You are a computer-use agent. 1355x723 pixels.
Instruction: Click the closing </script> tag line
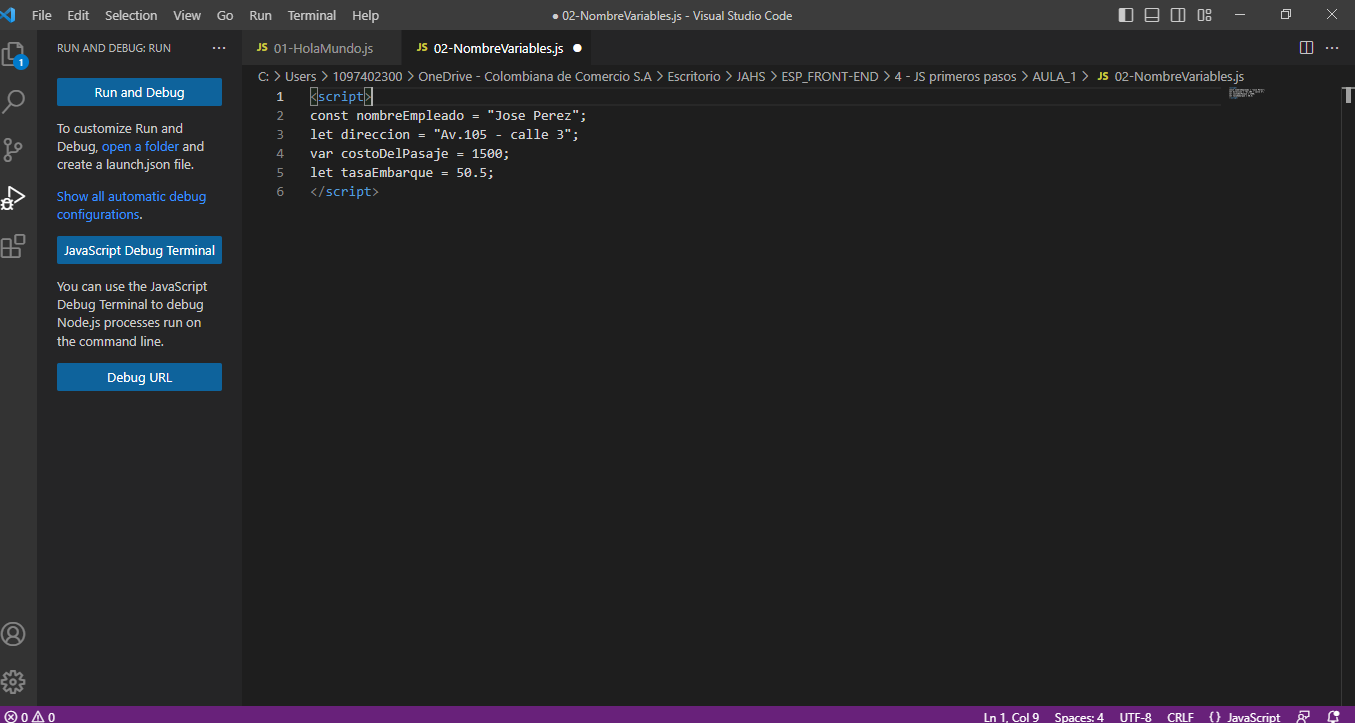click(344, 191)
